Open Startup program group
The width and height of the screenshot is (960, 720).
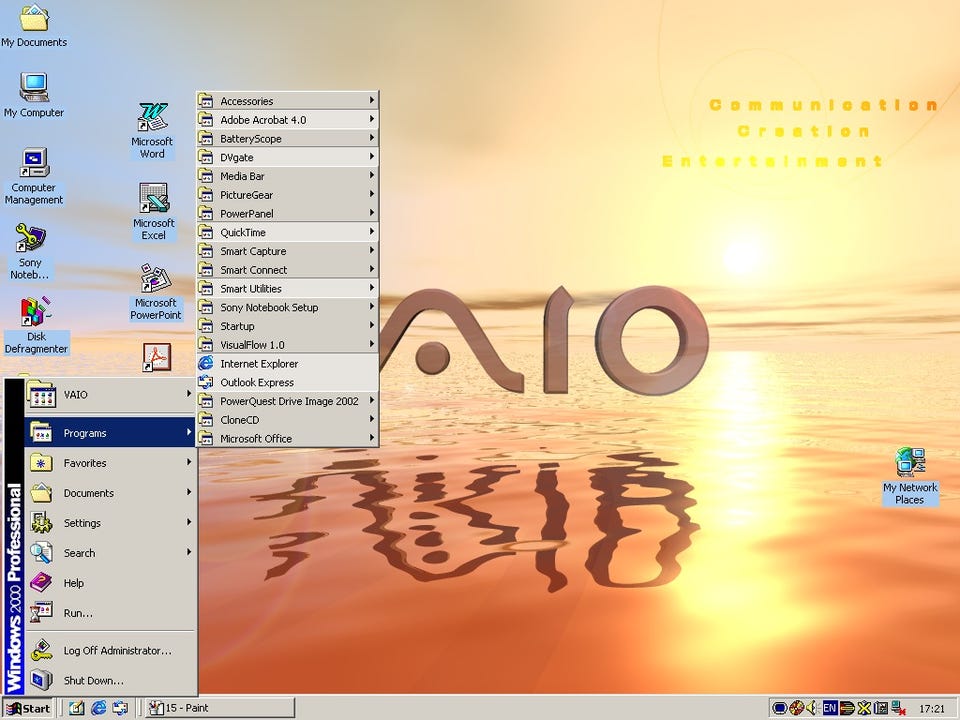(x=287, y=326)
